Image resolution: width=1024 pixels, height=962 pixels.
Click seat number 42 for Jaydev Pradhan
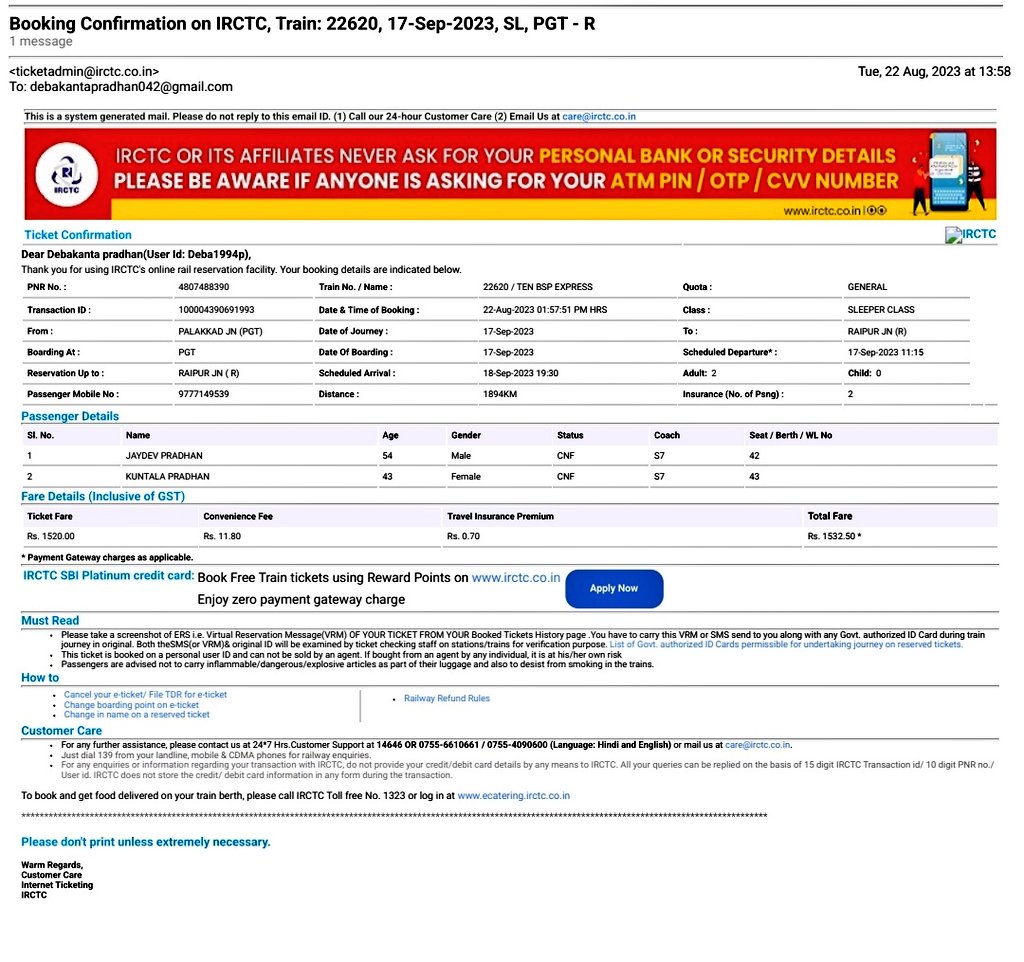(754, 456)
